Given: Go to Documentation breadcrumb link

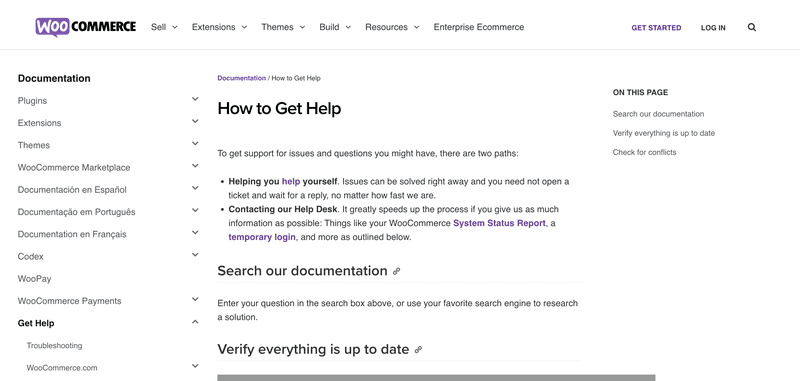Looking at the screenshot, I should point(241,78).
